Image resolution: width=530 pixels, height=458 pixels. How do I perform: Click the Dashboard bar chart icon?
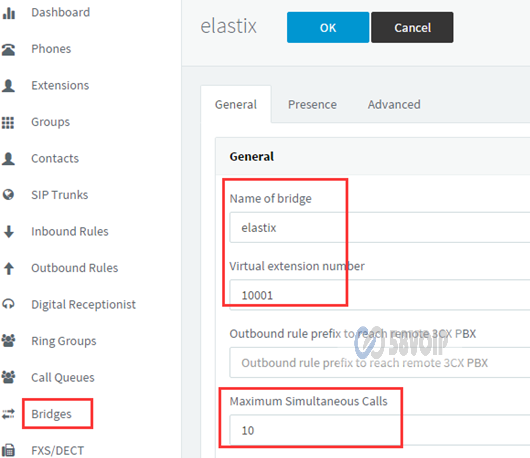(8, 13)
